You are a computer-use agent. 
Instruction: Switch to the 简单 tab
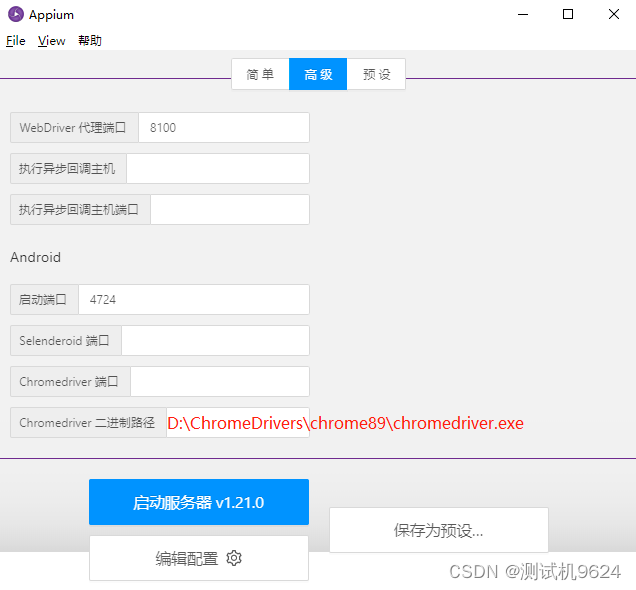(260, 74)
